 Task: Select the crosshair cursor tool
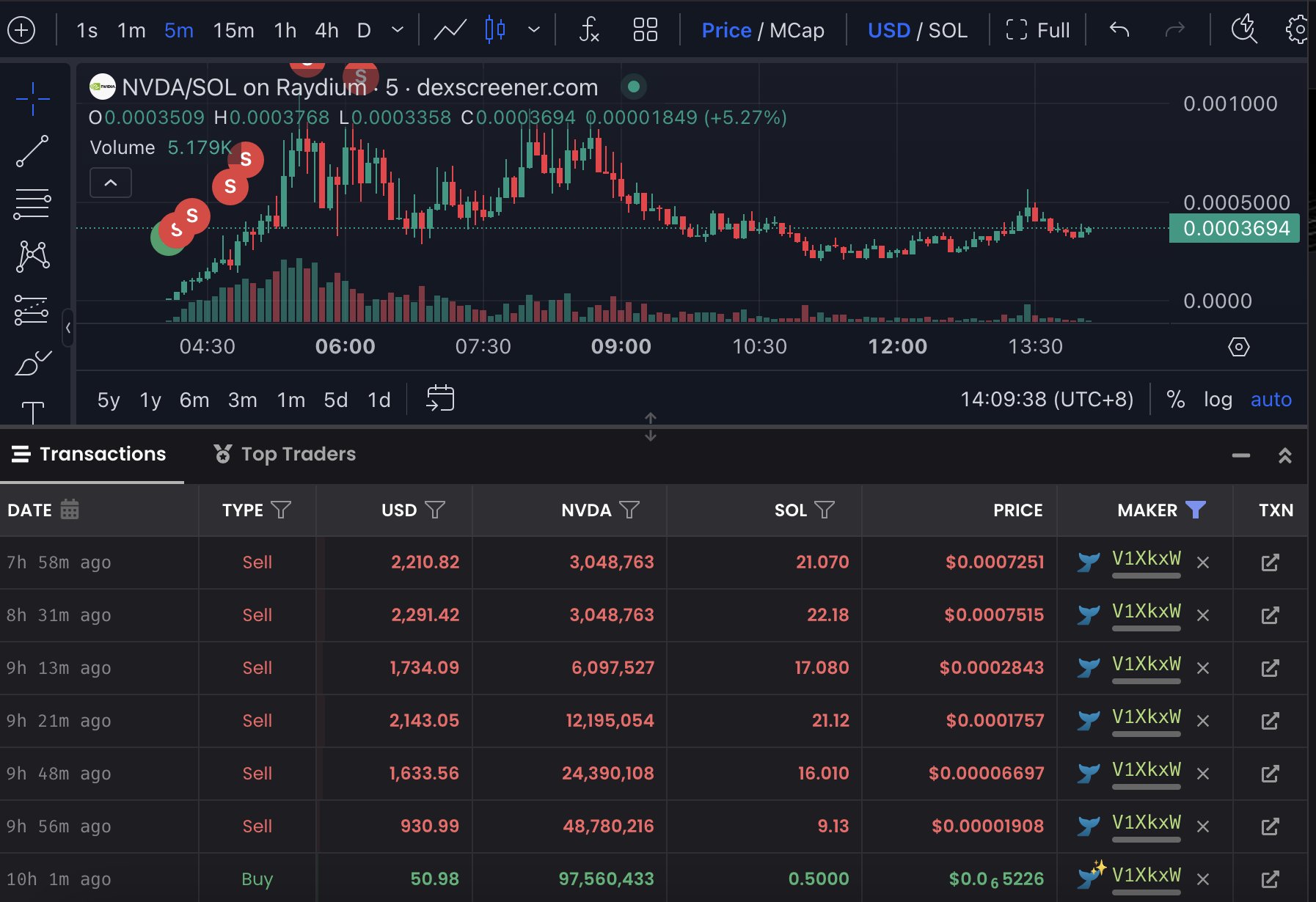click(32, 99)
